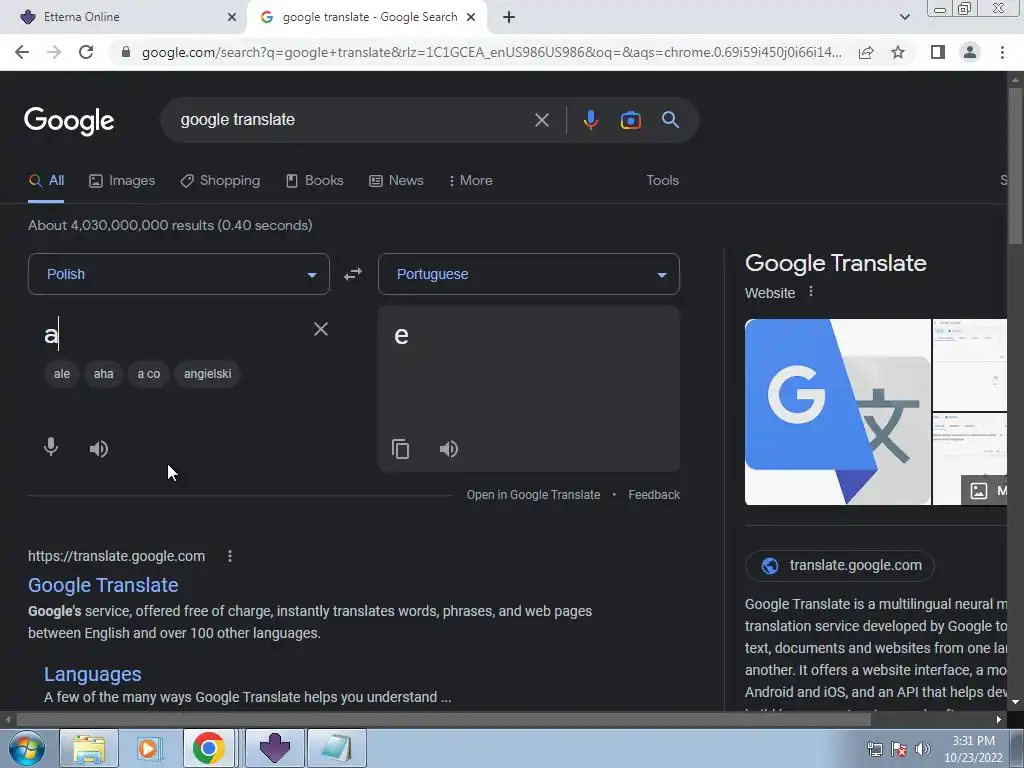Pick the 'aha' suggestion chip
The image size is (1024, 768).
pos(103,374)
